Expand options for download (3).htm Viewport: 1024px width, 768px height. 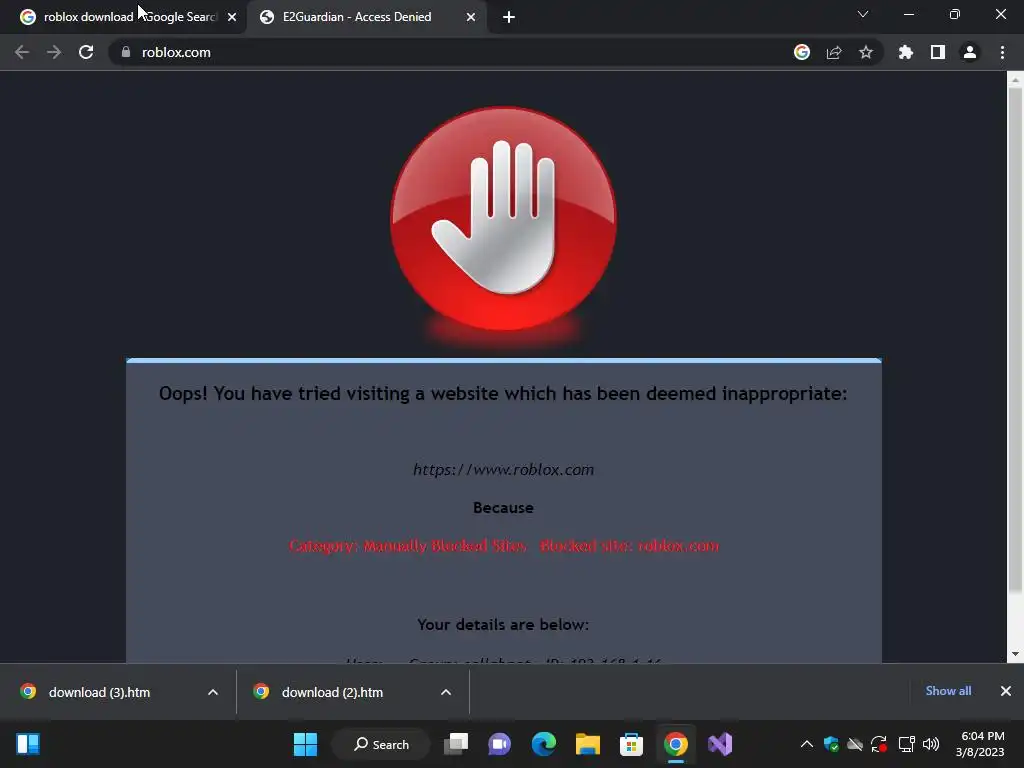point(213,692)
